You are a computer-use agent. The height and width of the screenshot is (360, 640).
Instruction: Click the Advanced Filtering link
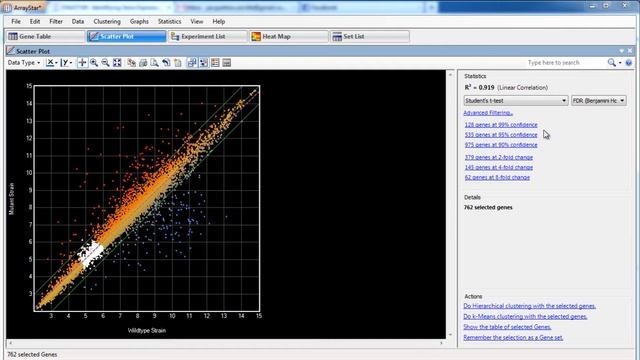point(488,113)
